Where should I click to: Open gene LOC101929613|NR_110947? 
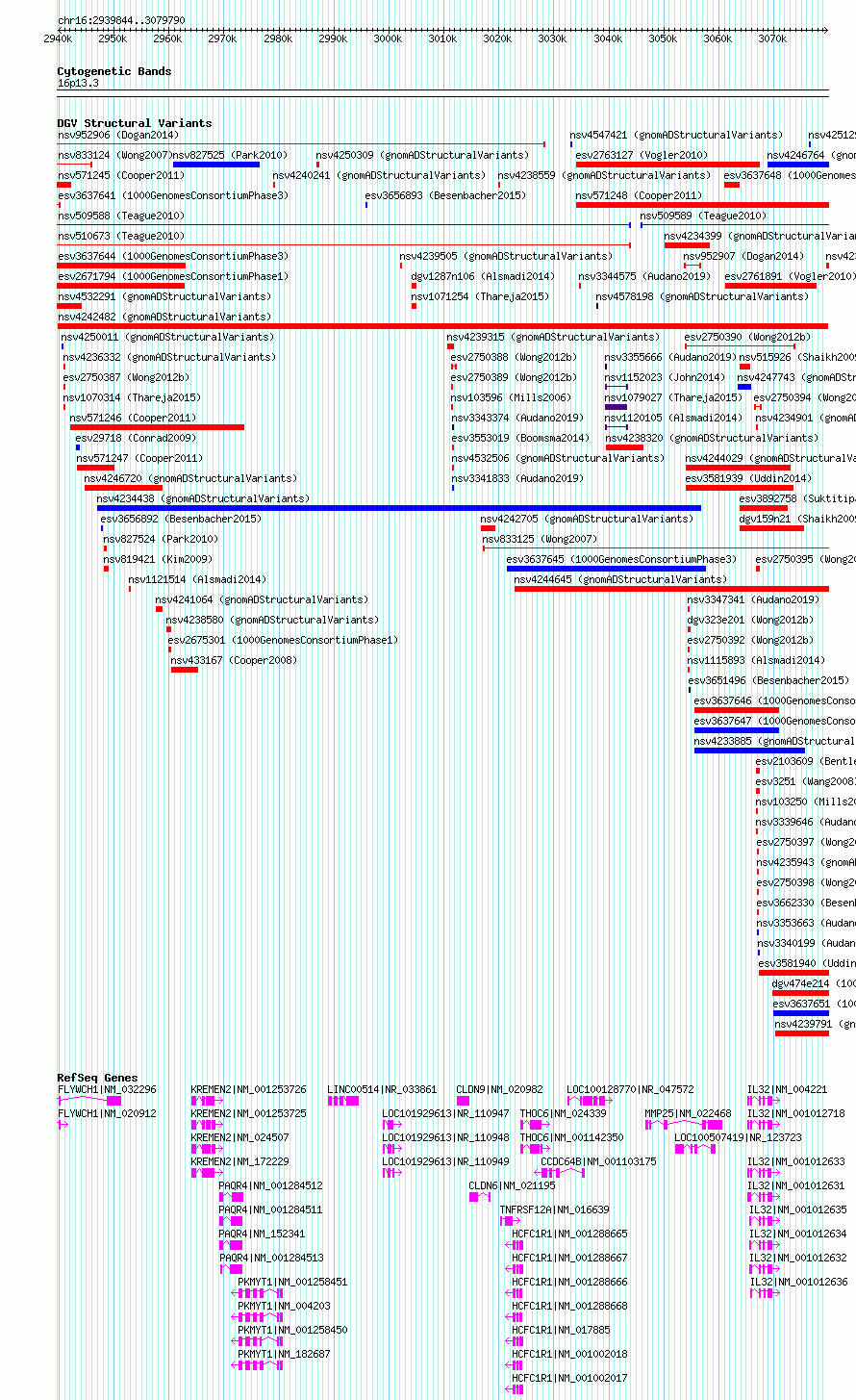coord(446,1113)
